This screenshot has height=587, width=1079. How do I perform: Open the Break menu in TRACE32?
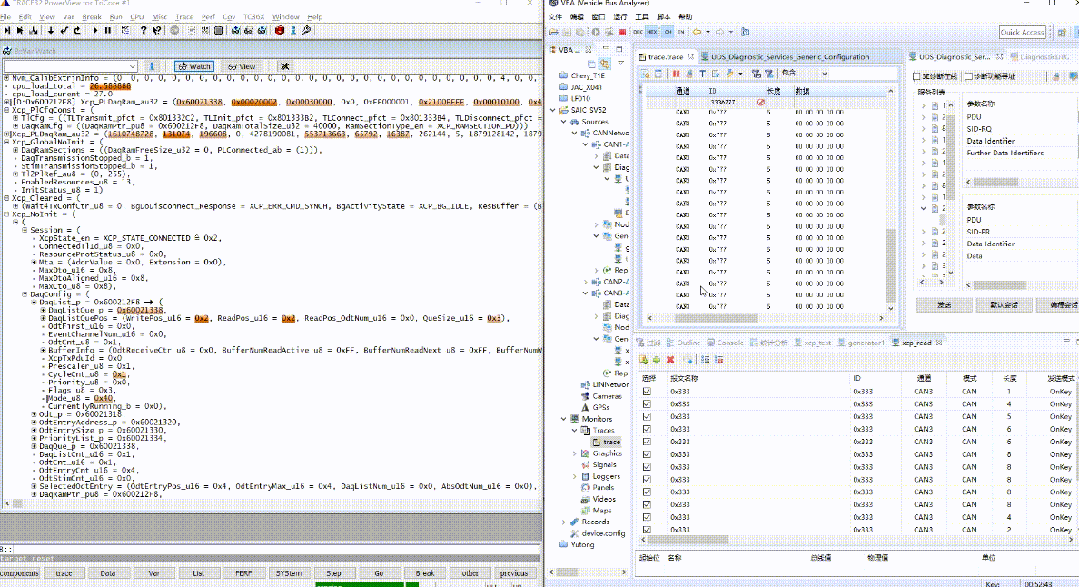point(92,17)
